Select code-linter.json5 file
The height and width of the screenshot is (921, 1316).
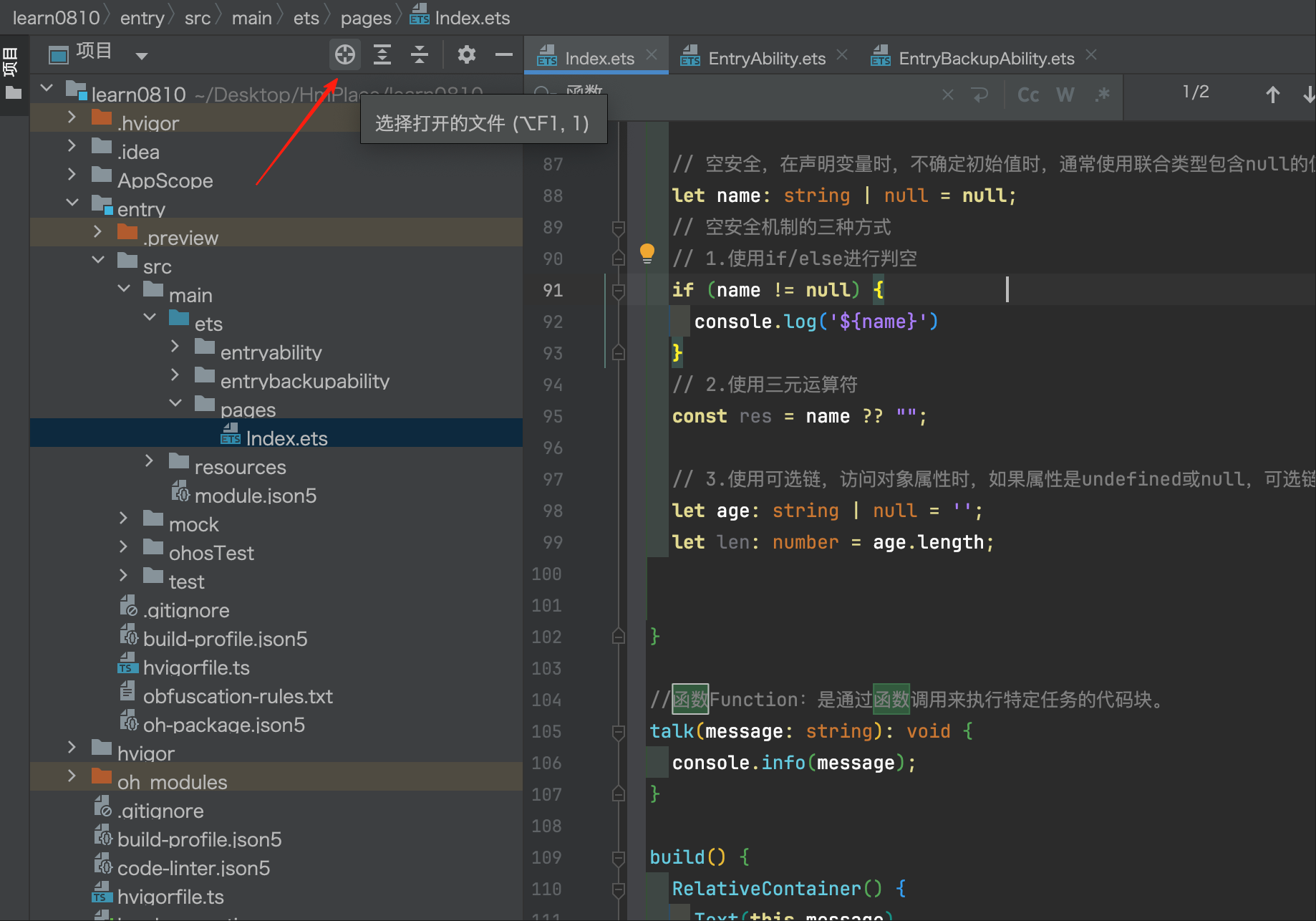tap(276, 863)
